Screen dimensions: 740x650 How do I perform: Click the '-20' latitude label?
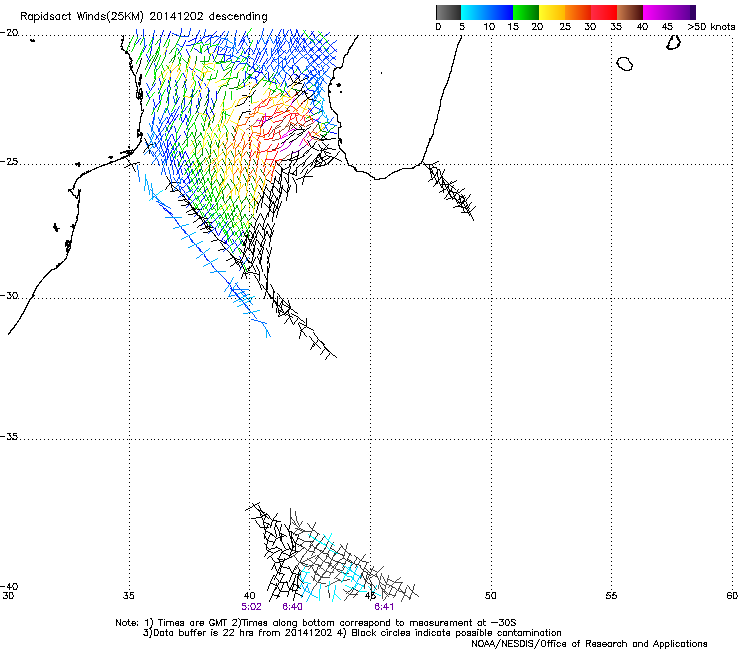(x=9, y=33)
